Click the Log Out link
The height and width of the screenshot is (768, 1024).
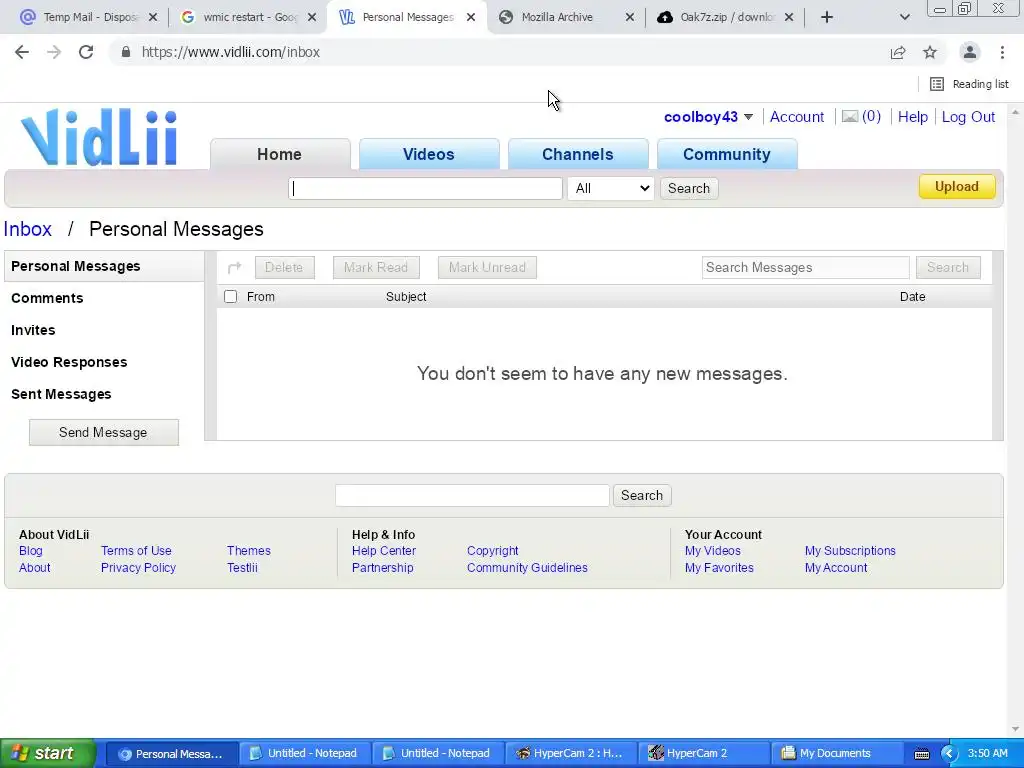click(x=968, y=117)
